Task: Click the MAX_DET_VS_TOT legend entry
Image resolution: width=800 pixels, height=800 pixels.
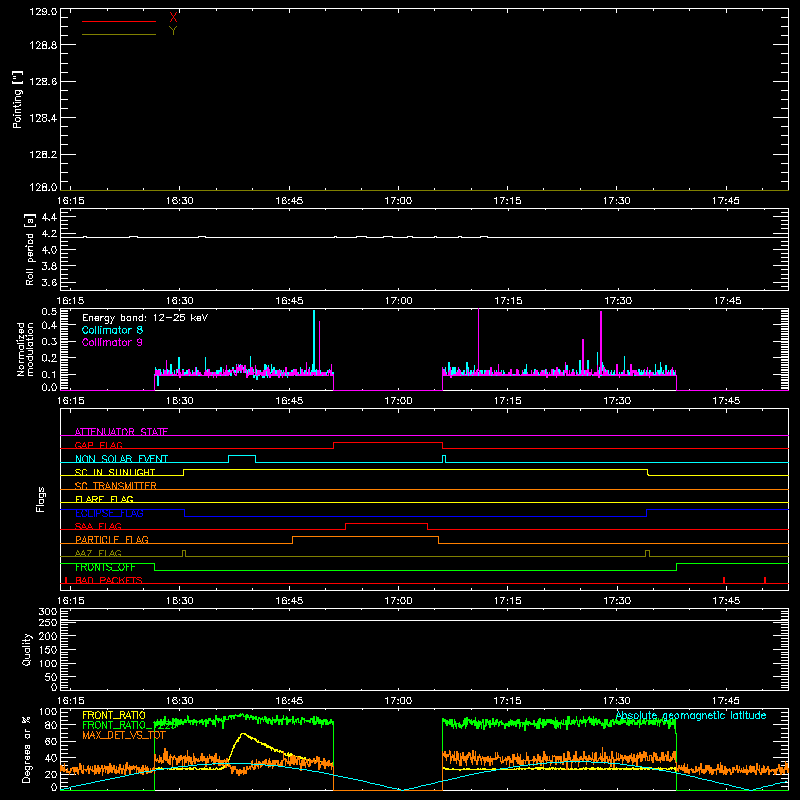Action: (124, 735)
